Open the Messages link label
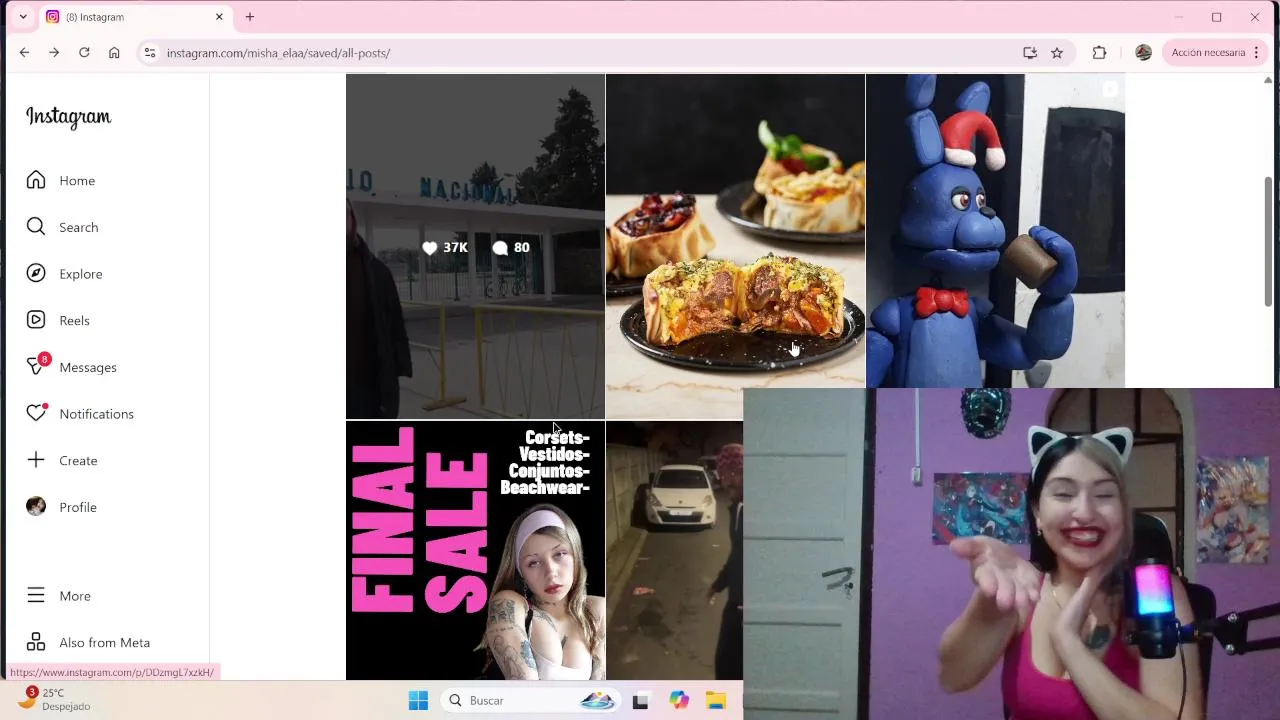 click(88, 367)
